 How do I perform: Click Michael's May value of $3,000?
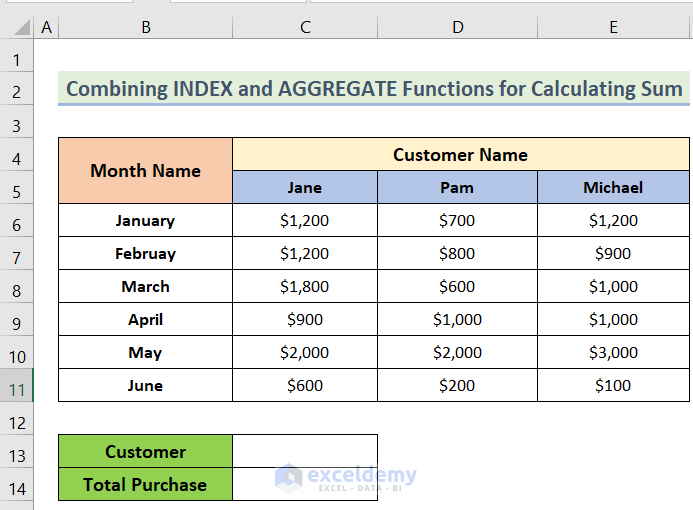tap(613, 353)
